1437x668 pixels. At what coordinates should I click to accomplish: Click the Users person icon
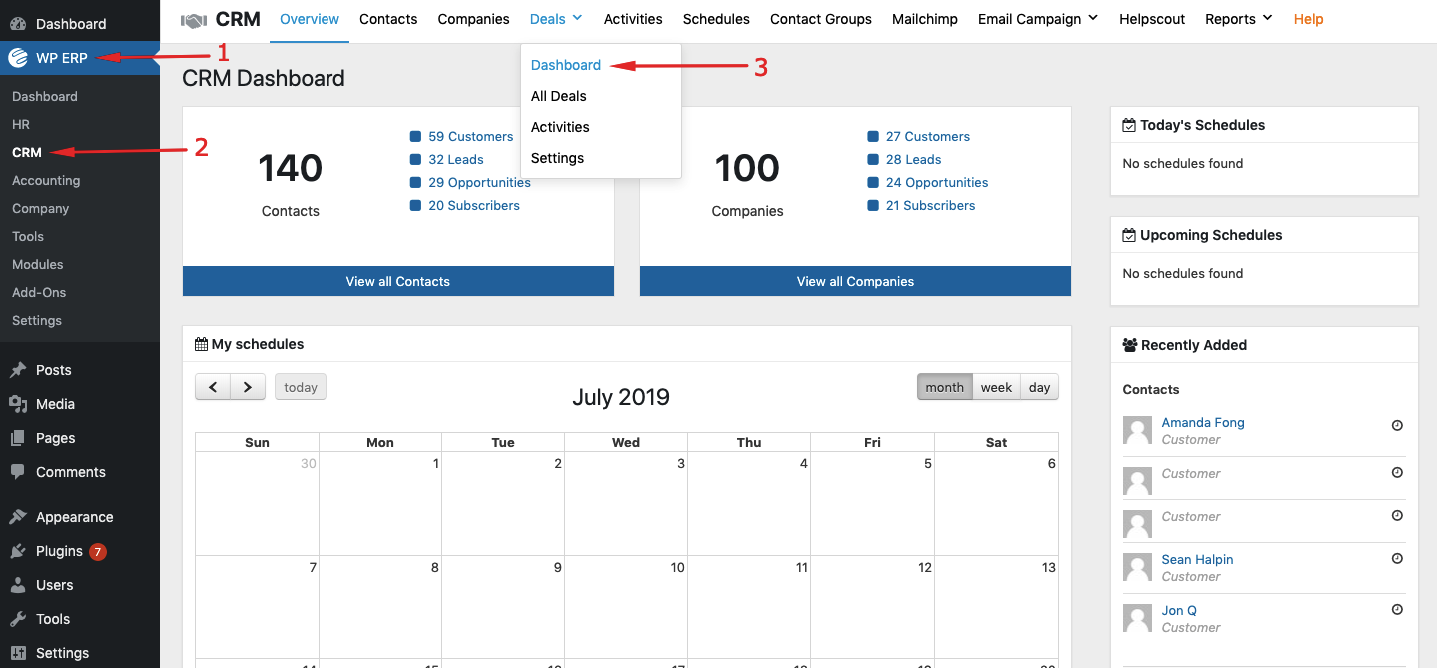coord(18,585)
